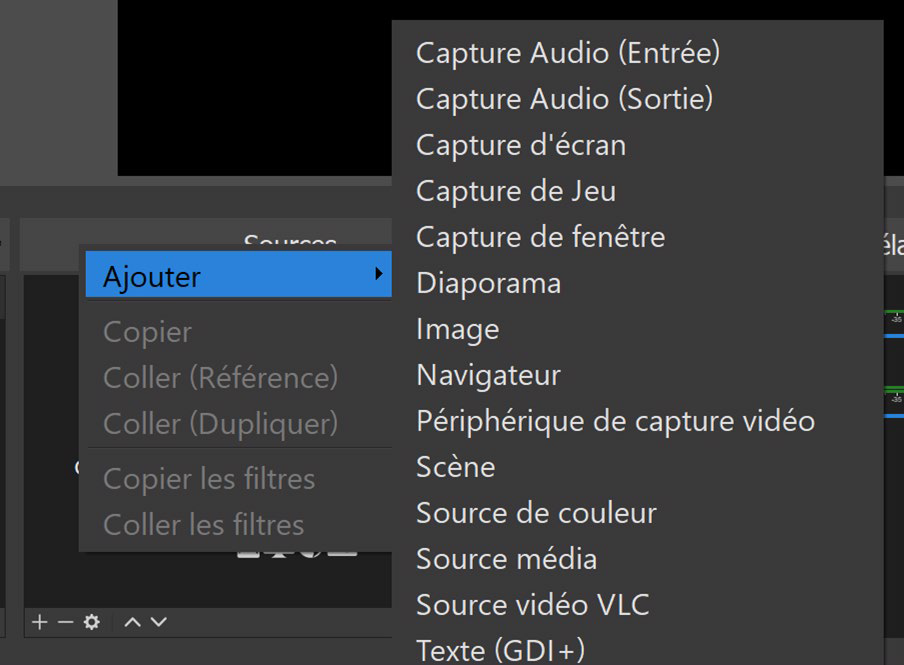Select the Image source entry
904x665 pixels.
(458, 330)
